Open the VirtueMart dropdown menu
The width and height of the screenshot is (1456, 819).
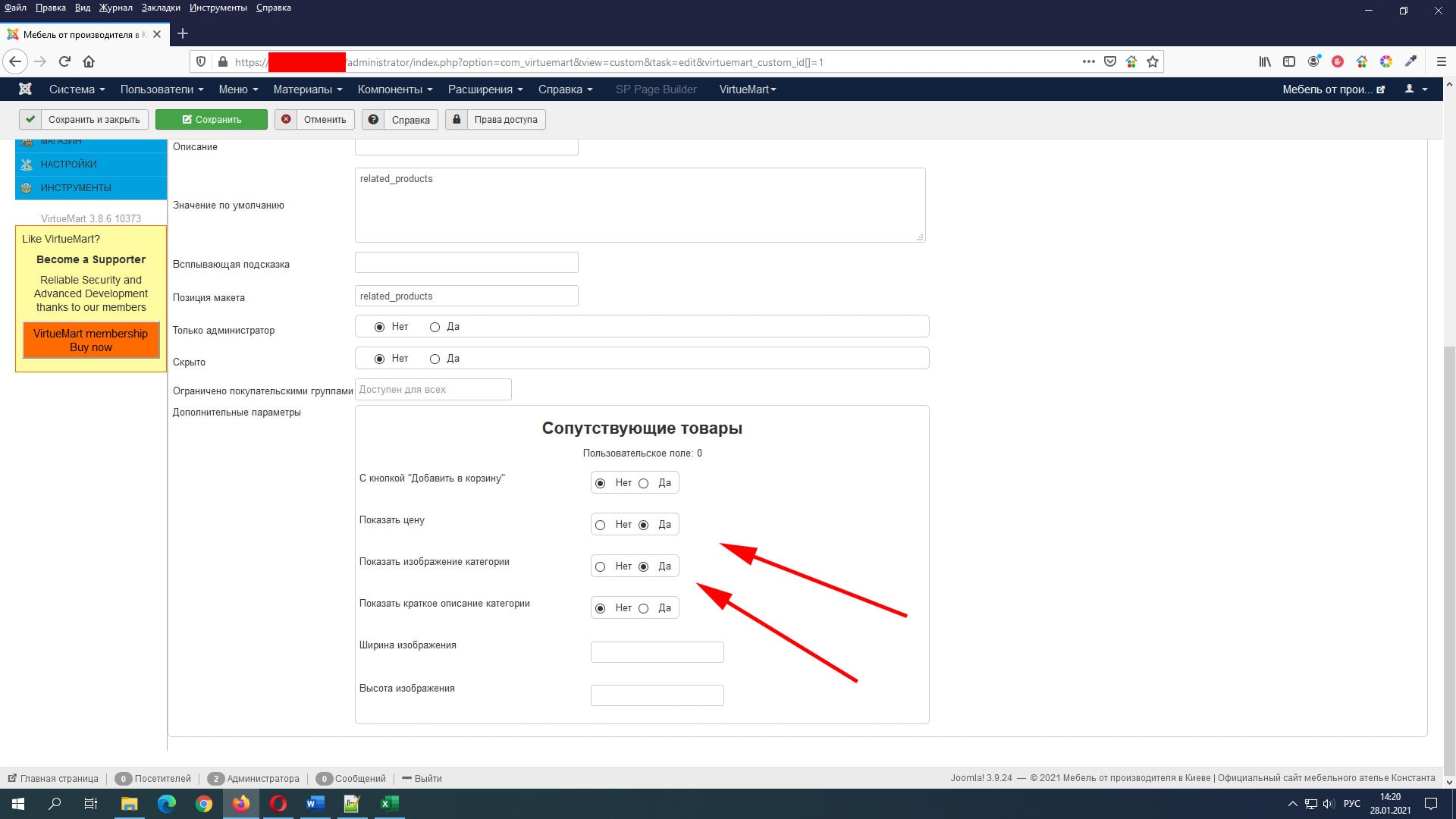tap(748, 89)
